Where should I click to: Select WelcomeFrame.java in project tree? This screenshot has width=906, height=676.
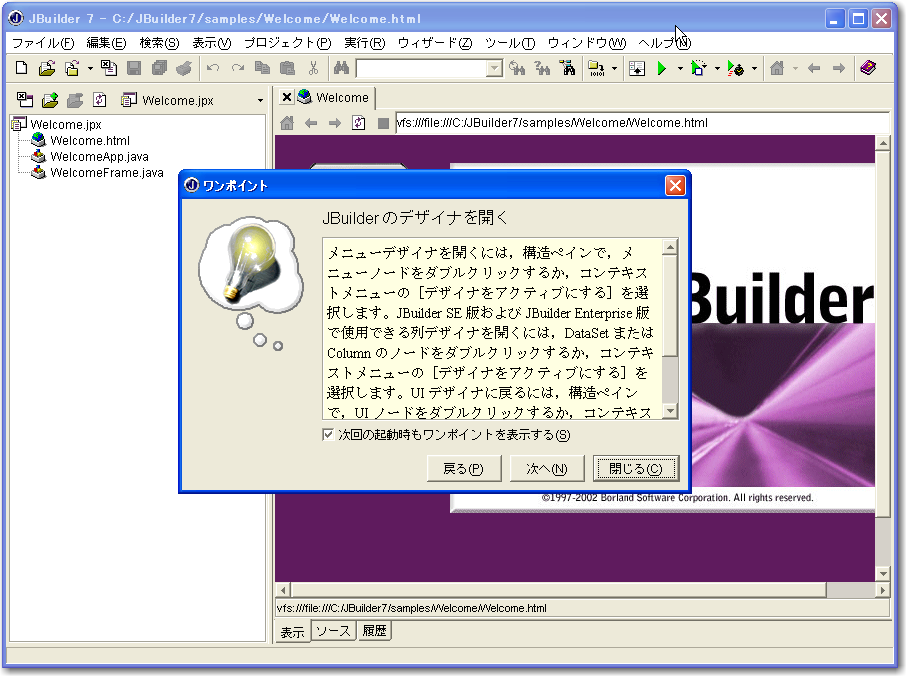pos(106,173)
